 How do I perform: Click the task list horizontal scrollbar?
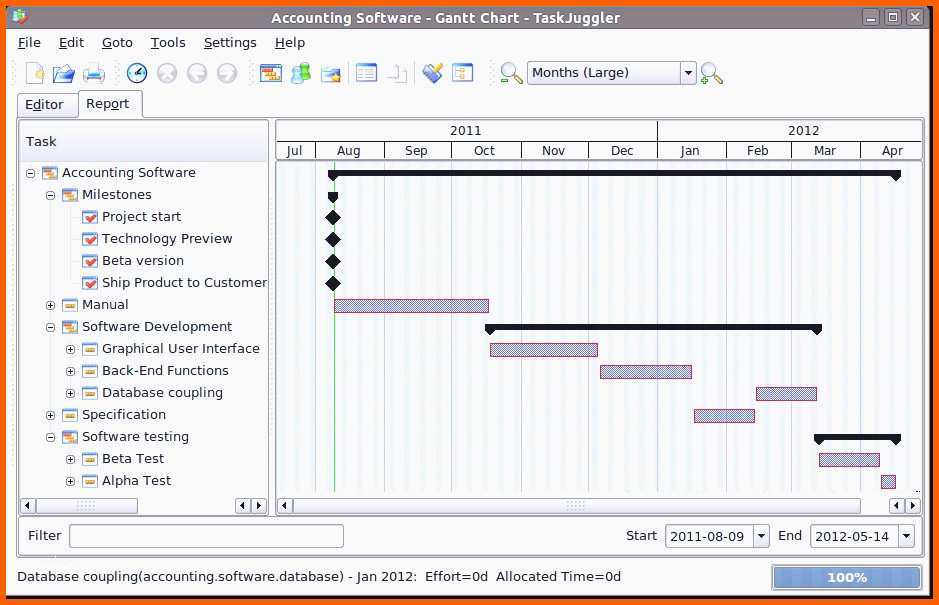pos(87,506)
